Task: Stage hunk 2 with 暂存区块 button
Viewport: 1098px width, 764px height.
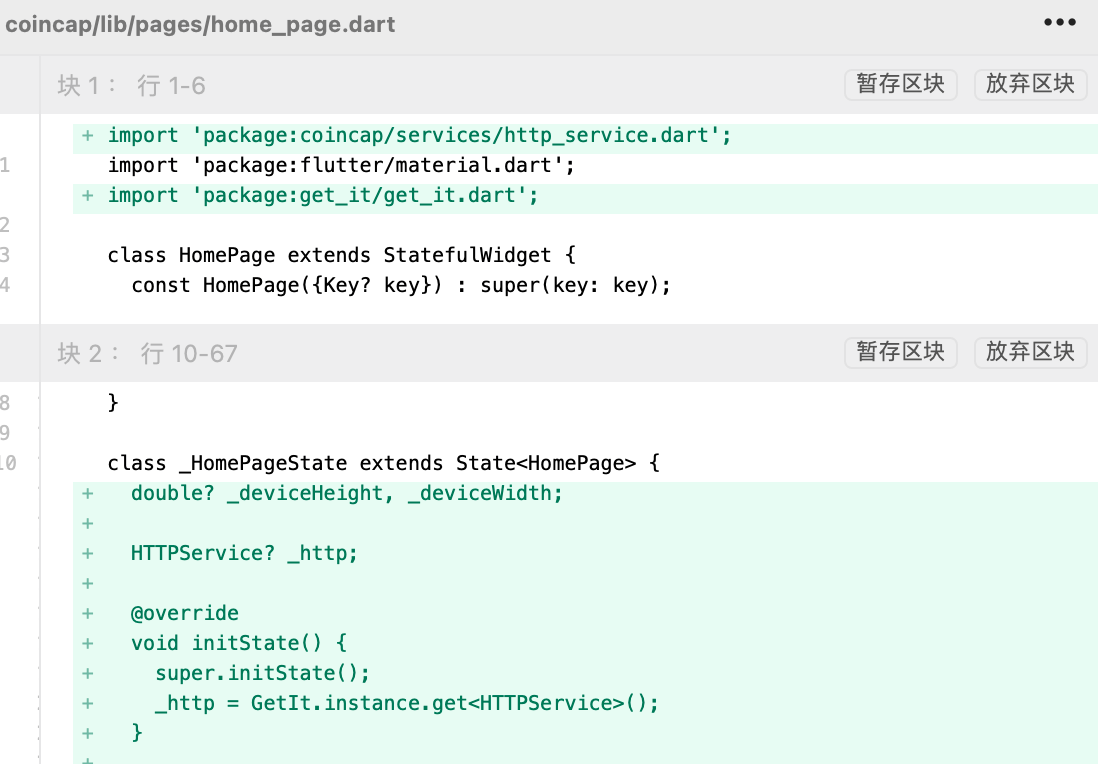Action: click(900, 352)
